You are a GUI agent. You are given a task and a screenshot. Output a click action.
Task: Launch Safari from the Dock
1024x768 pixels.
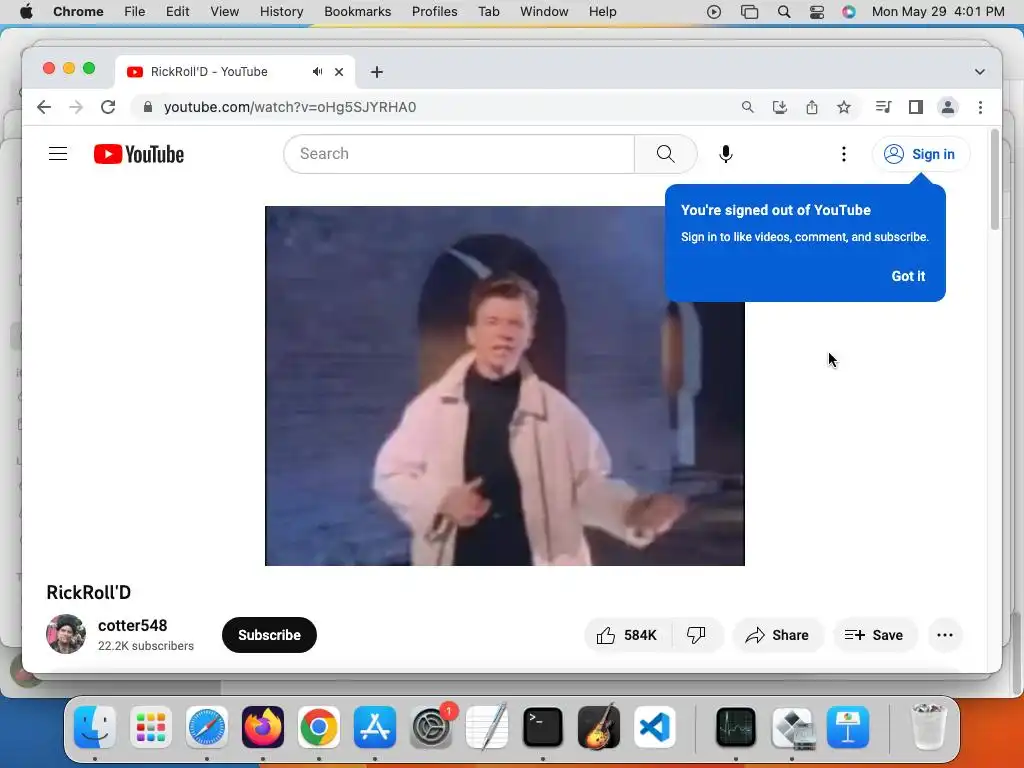[207, 727]
